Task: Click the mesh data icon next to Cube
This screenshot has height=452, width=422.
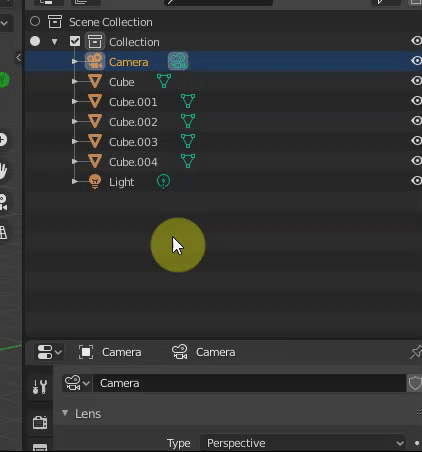Action: (164, 81)
